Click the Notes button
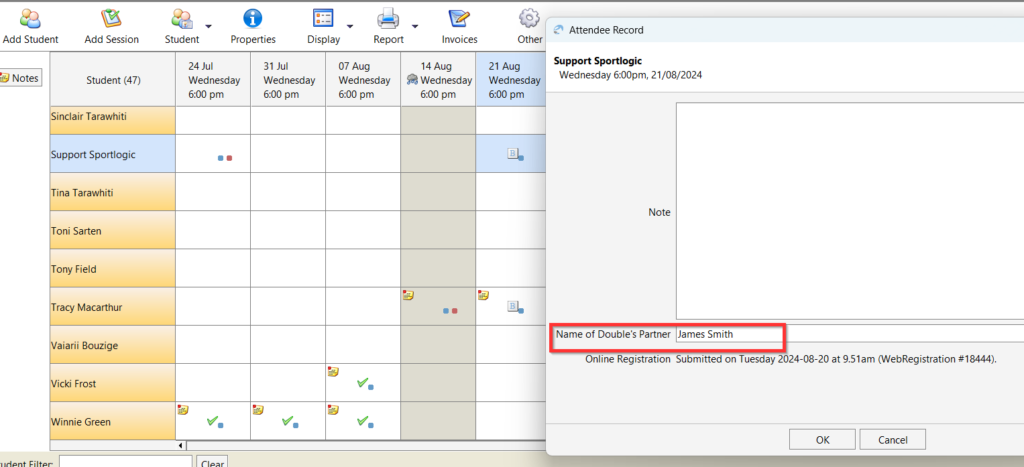Screen dimensions: 1024x467 coord(20,78)
